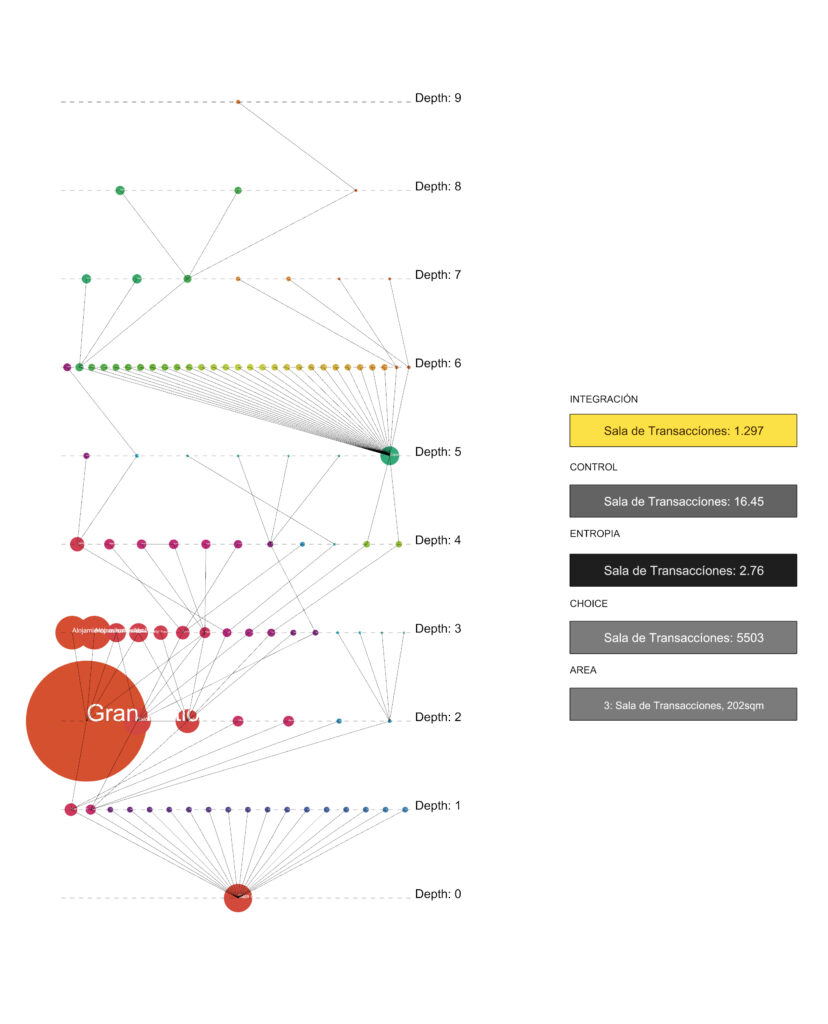Click the leftmost red node at Depth 1

click(71, 809)
